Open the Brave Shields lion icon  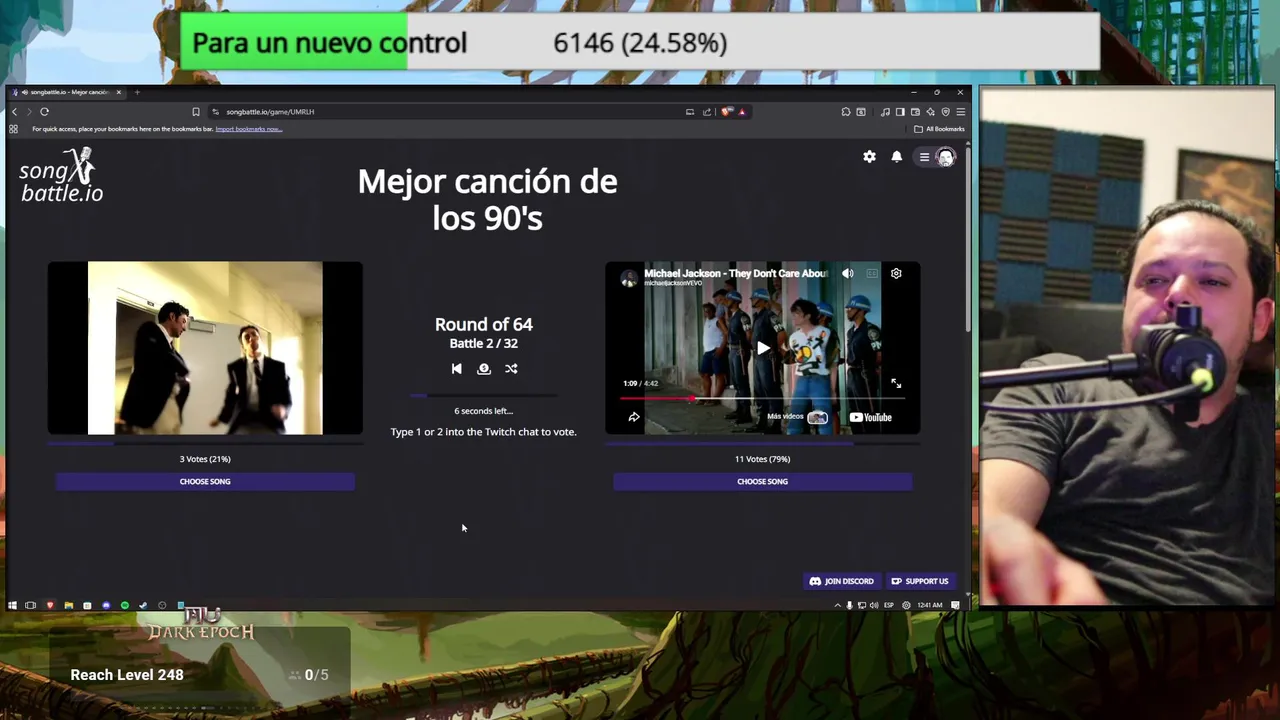coord(727,112)
